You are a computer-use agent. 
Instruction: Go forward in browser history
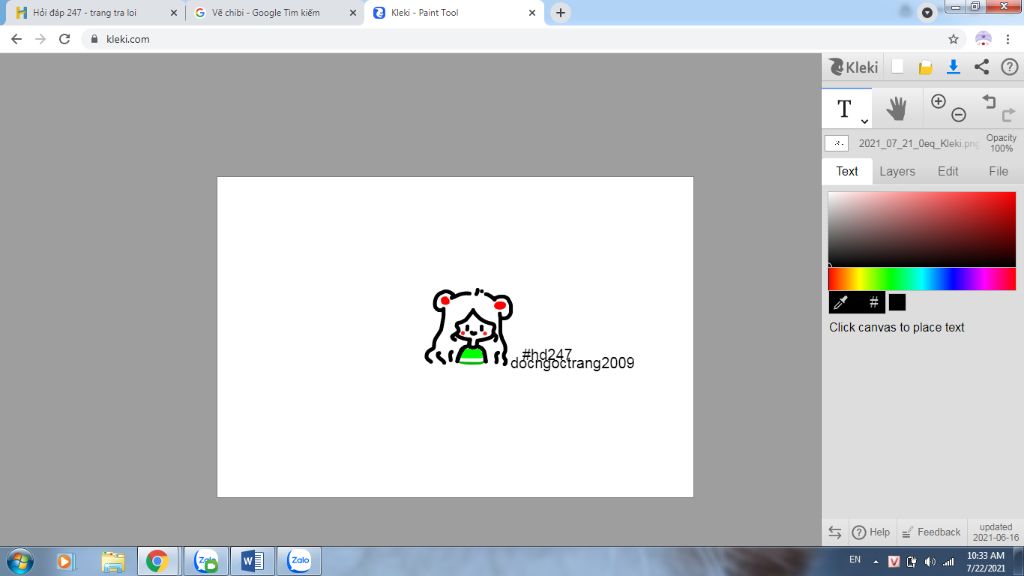tap(40, 39)
